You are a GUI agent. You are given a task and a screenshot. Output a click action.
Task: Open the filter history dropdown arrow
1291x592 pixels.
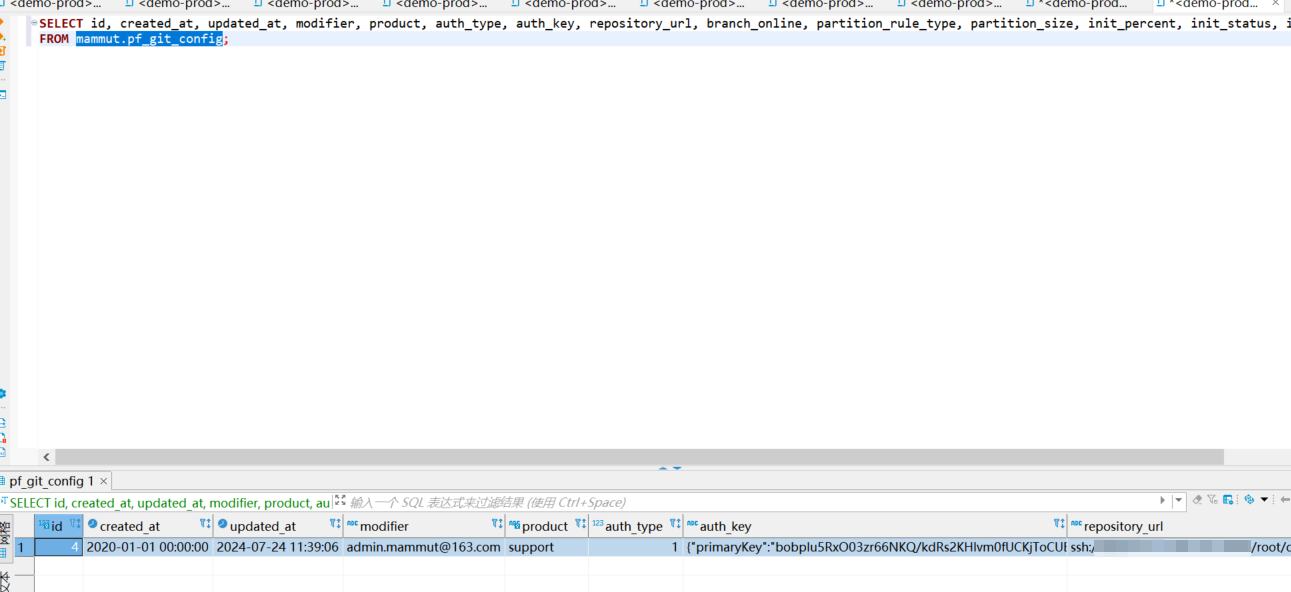pyautogui.click(x=1180, y=500)
